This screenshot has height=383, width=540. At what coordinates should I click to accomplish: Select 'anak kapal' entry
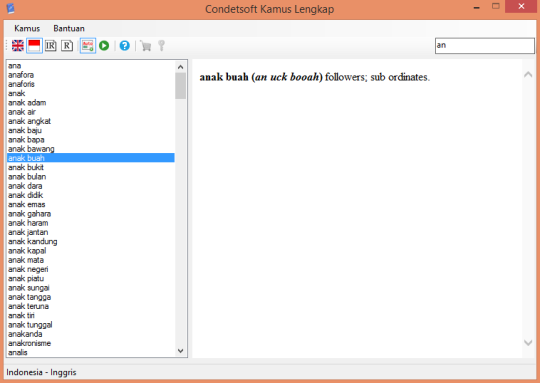click(91, 251)
